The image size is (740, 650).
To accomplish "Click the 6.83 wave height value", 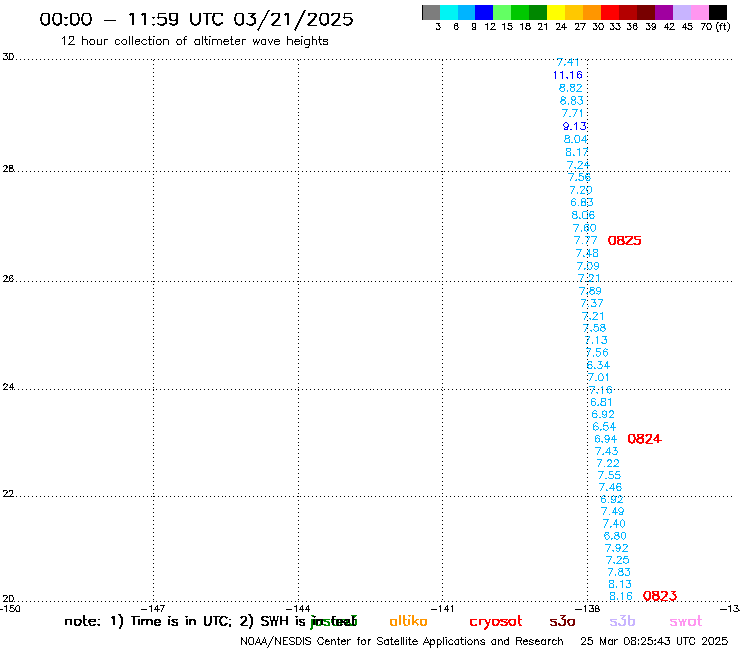I will click(x=582, y=203).
